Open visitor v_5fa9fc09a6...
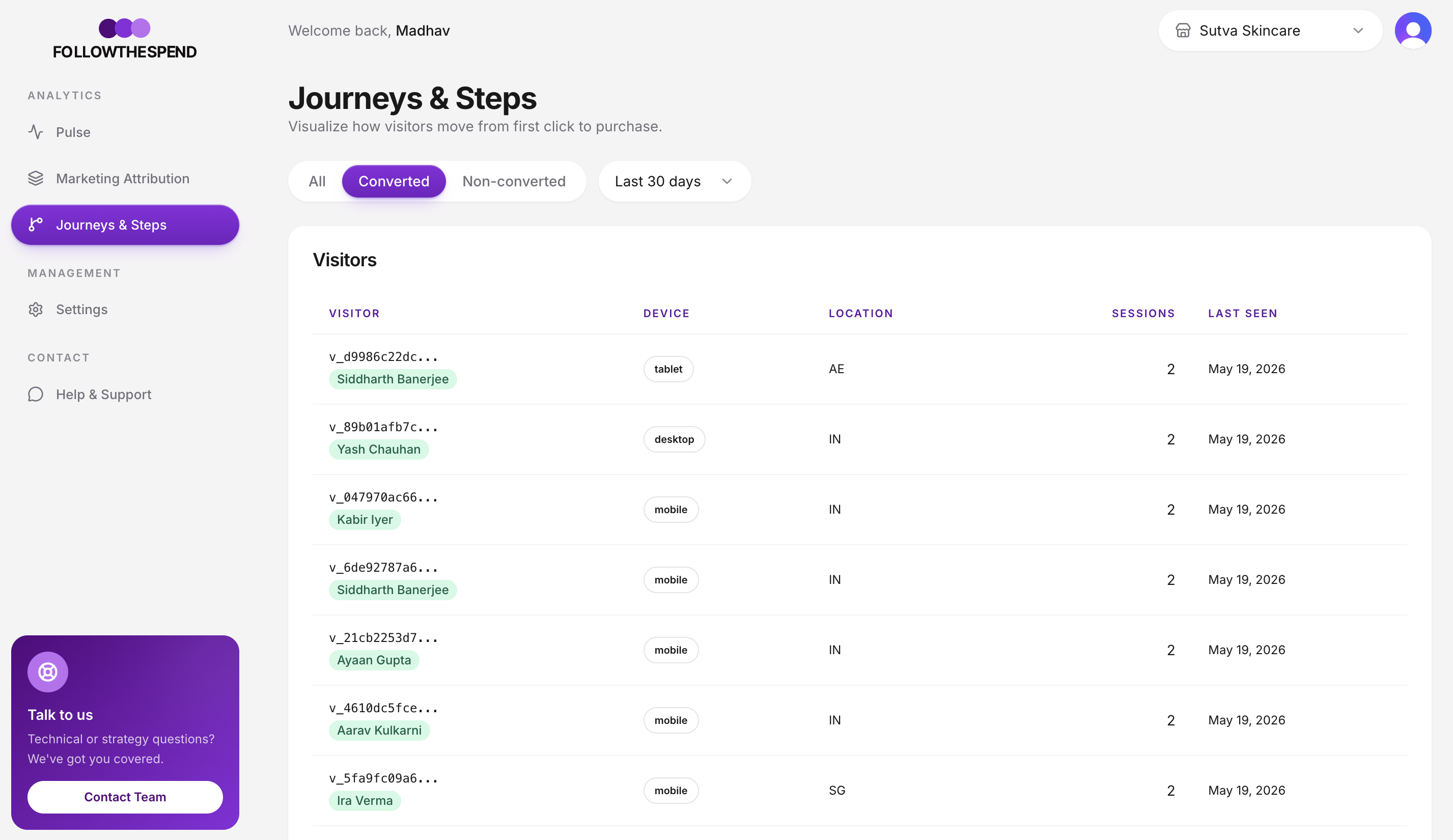1453x840 pixels. tap(383, 778)
